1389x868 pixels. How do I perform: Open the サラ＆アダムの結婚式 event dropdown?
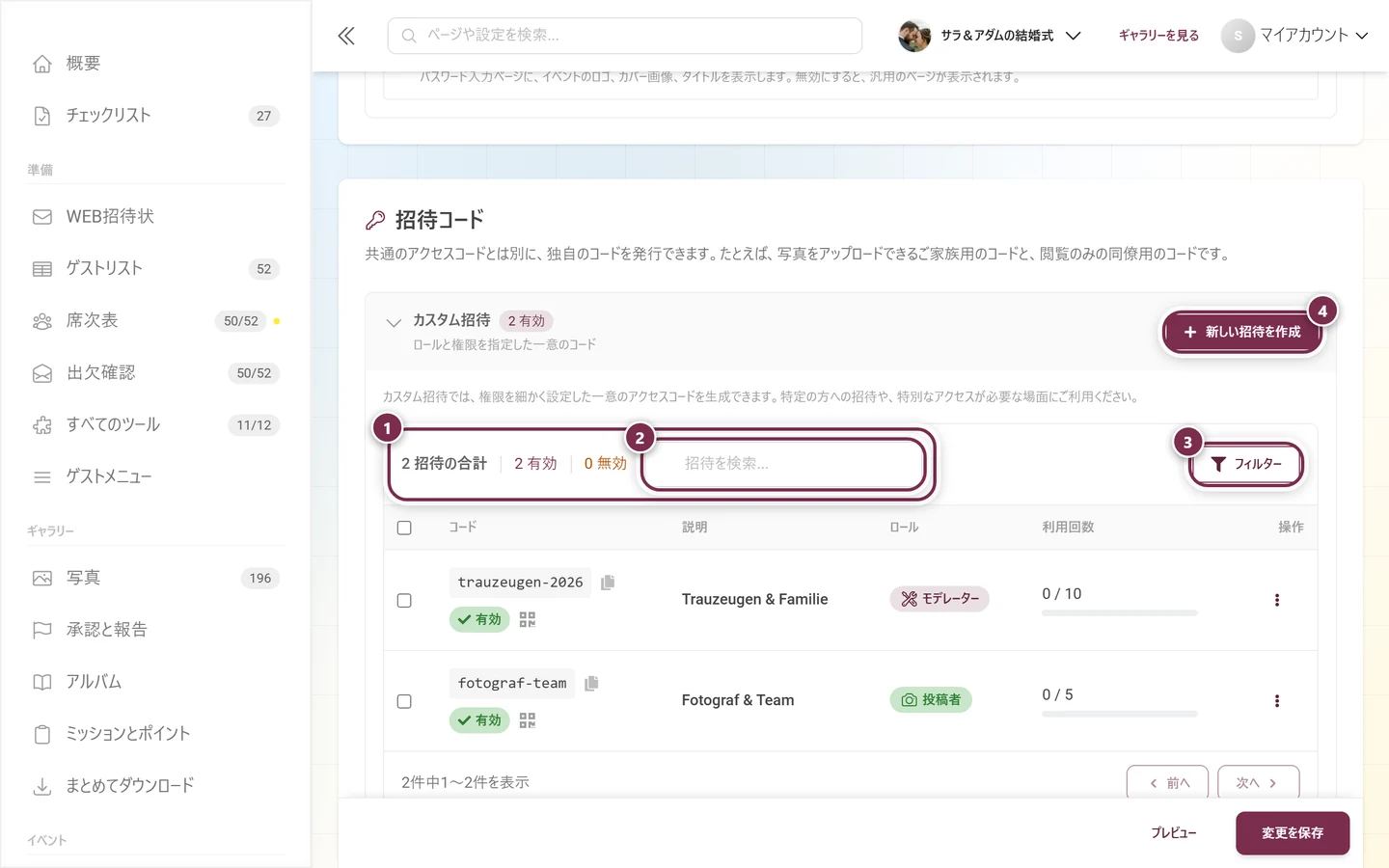click(x=990, y=36)
